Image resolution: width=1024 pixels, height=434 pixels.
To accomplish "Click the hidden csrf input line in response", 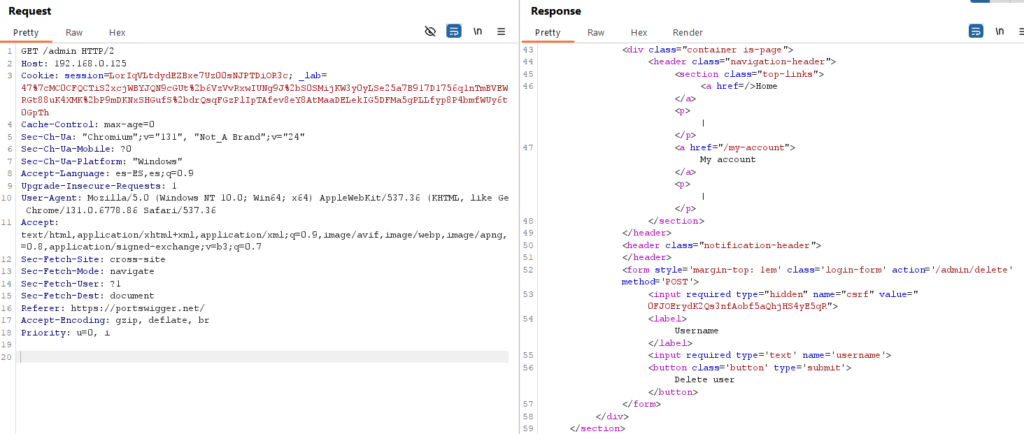I will coord(784,295).
